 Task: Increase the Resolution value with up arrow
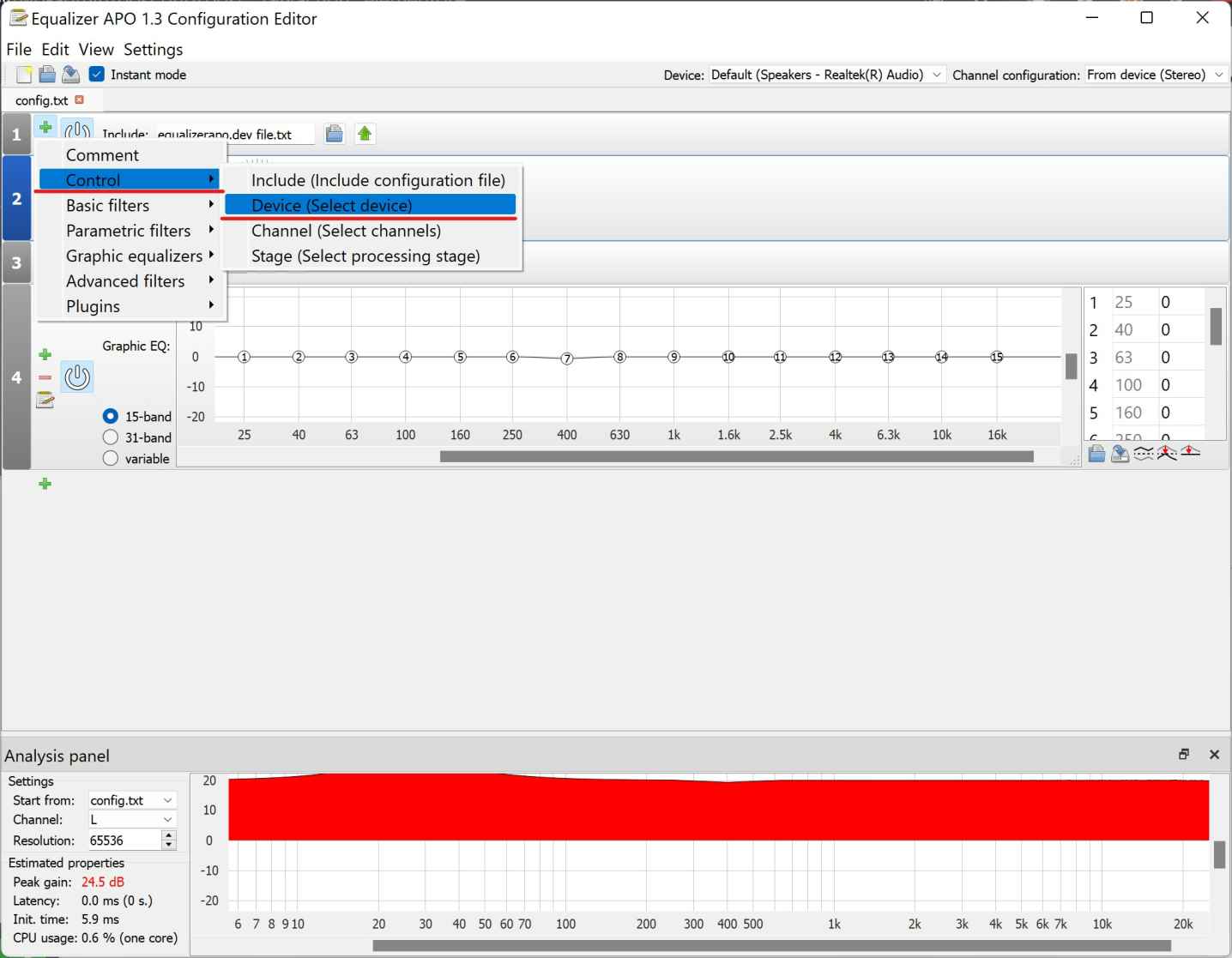(x=169, y=836)
